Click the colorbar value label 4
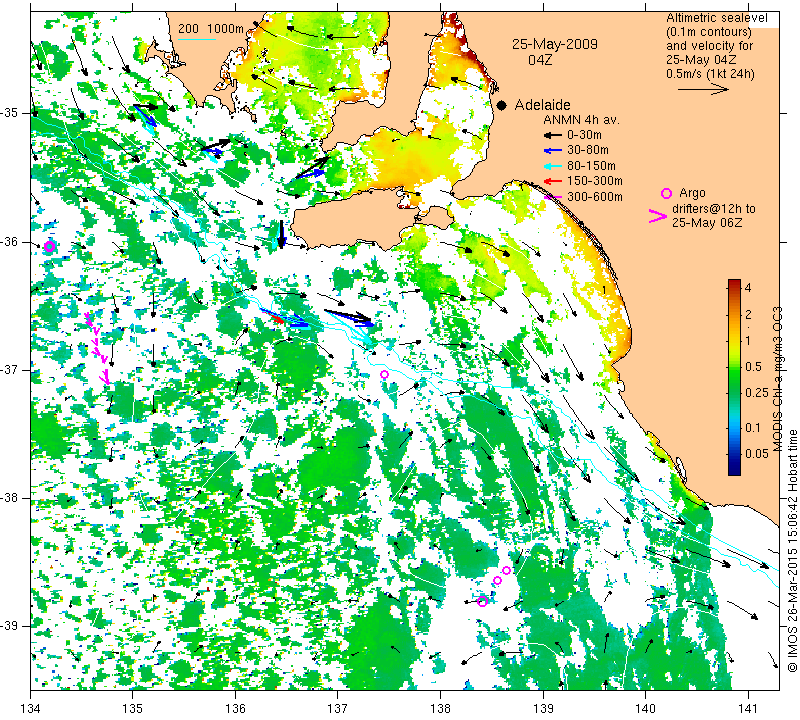Screen dimensions: 800x720 (x=748, y=287)
